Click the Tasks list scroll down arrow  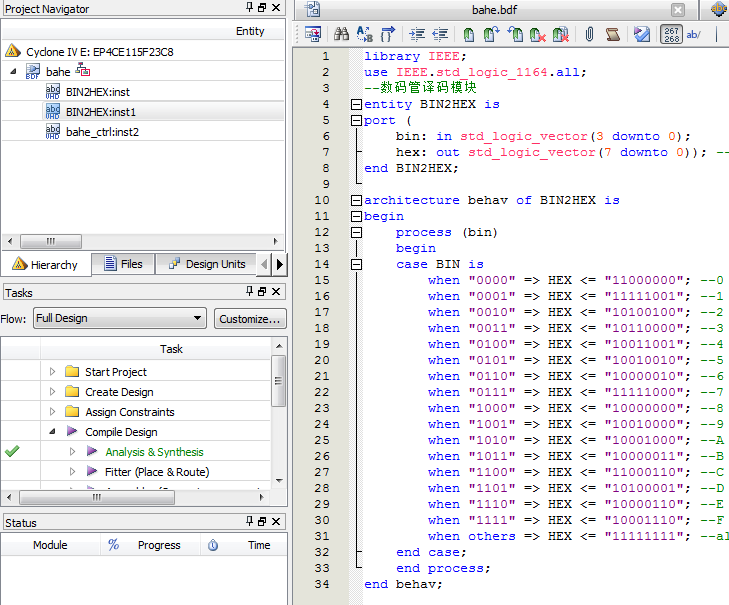tap(279, 480)
